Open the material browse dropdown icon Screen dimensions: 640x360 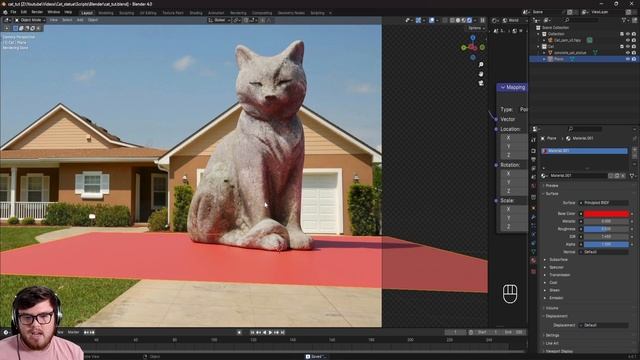(544, 176)
